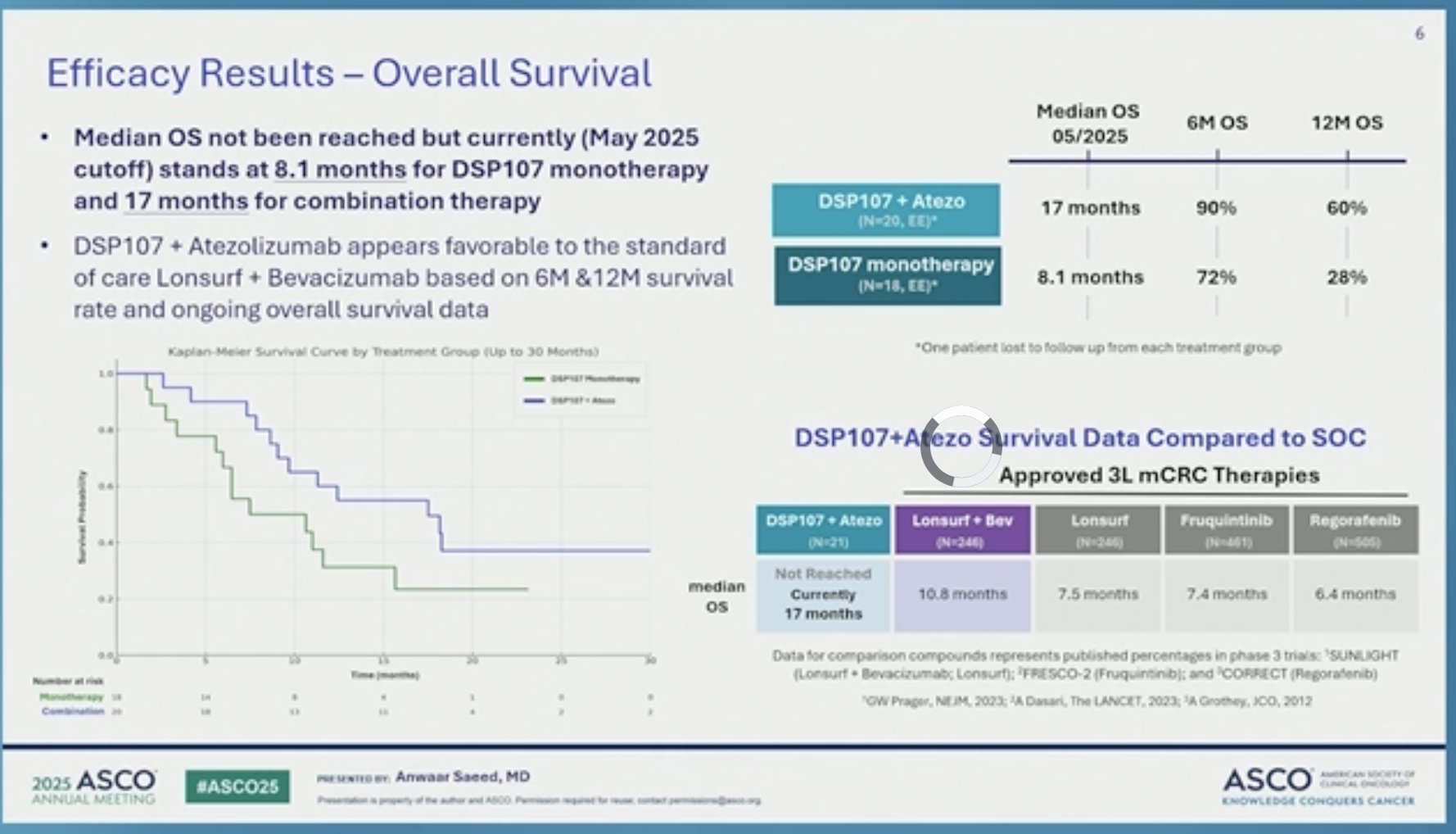Click the blue DSP107 + Atezo legend entry
Image resolution: width=1456 pixels, height=834 pixels.
point(570,401)
